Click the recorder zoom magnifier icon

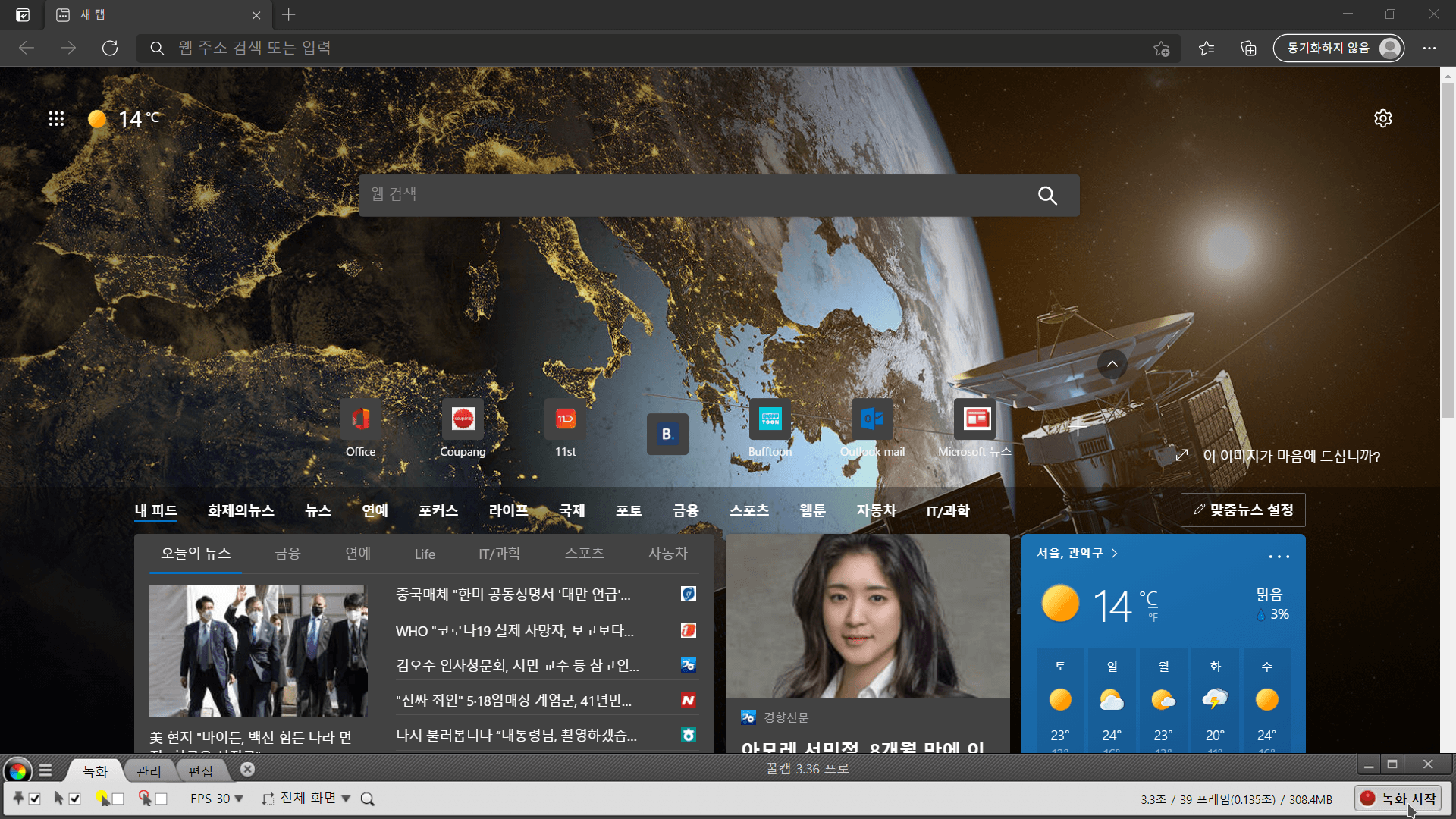tap(368, 799)
